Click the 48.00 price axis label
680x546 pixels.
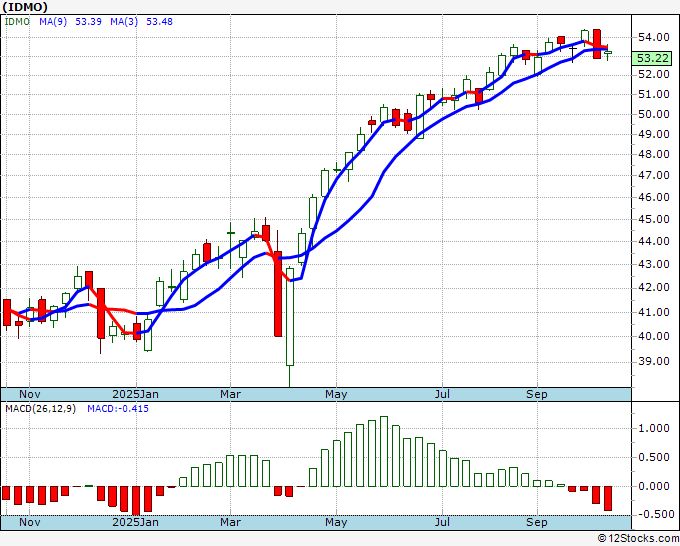click(654, 154)
